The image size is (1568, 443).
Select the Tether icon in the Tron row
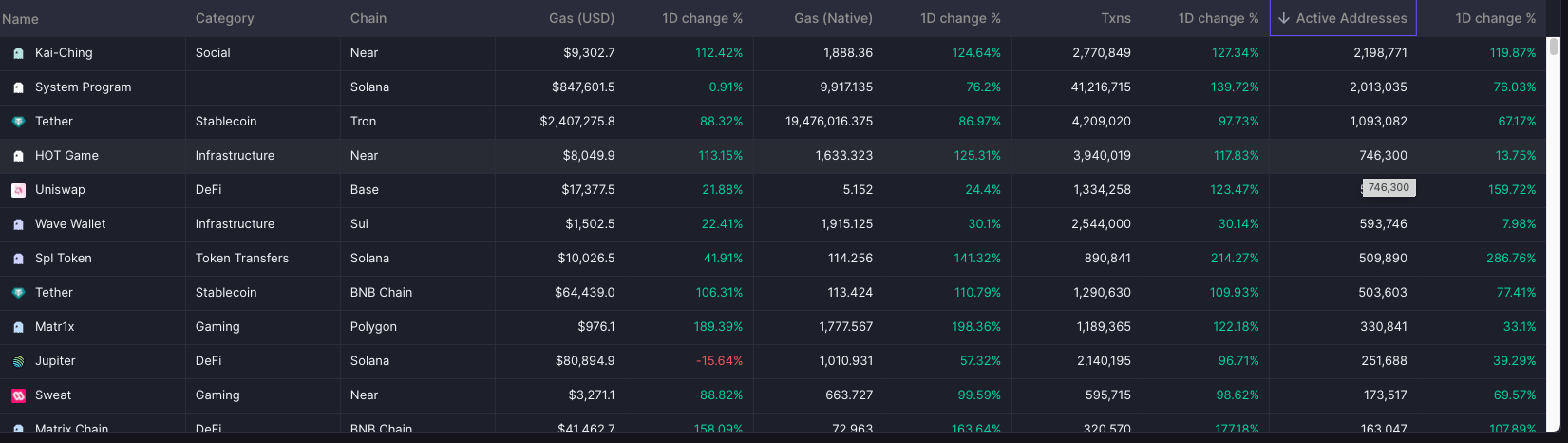pyautogui.click(x=18, y=122)
